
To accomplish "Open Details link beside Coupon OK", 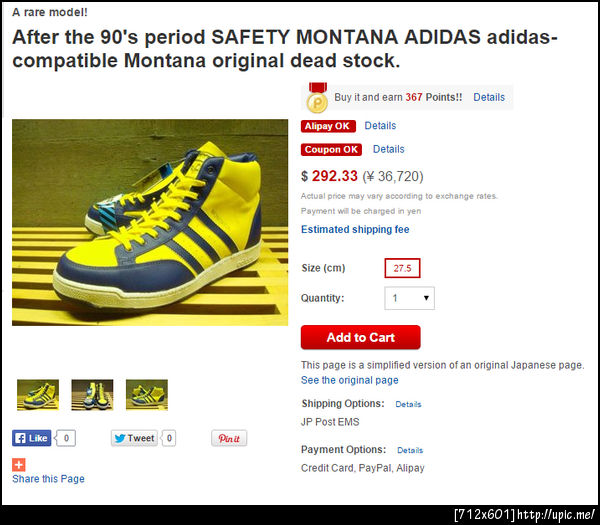I will (388, 149).
